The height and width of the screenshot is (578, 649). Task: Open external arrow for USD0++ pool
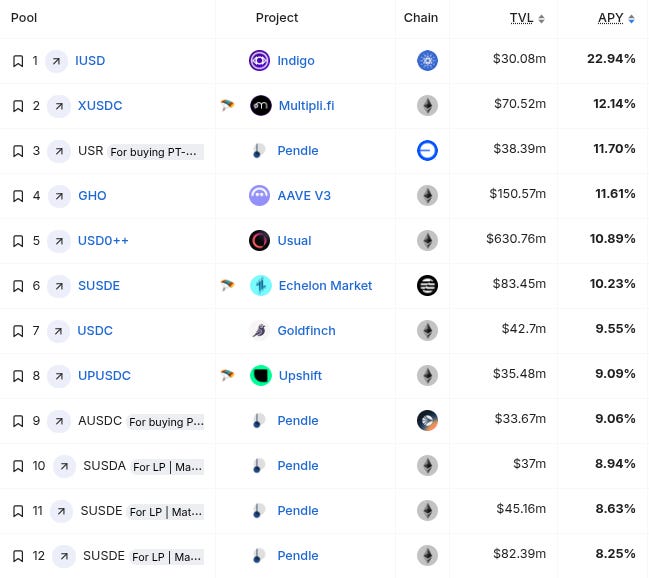59,241
